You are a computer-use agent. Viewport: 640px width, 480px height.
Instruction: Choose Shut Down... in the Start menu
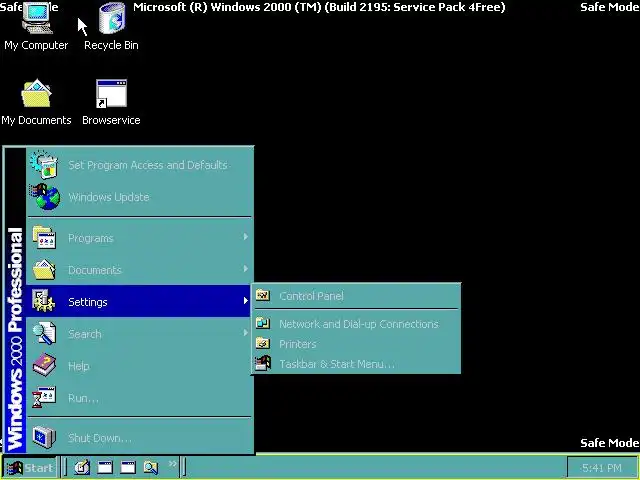(x=139, y=438)
